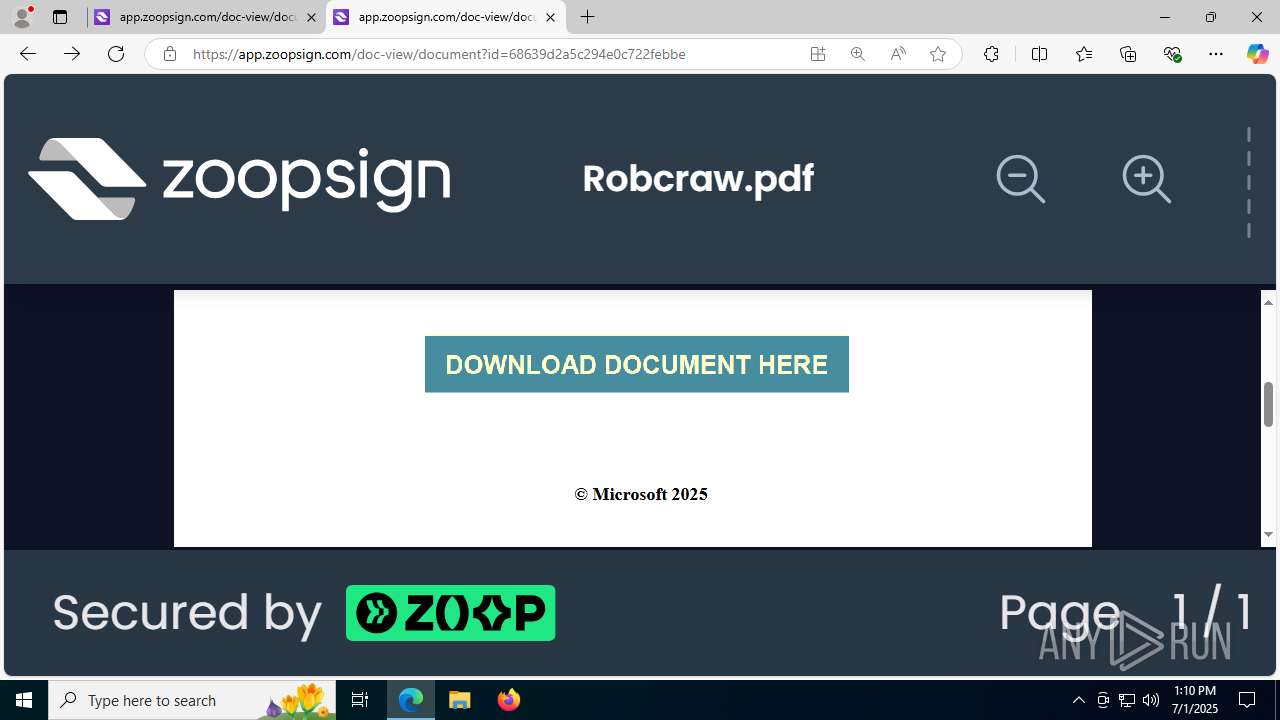The height and width of the screenshot is (720, 1280).
Task: Open the Favorites list
Action: click(1084, 54)
